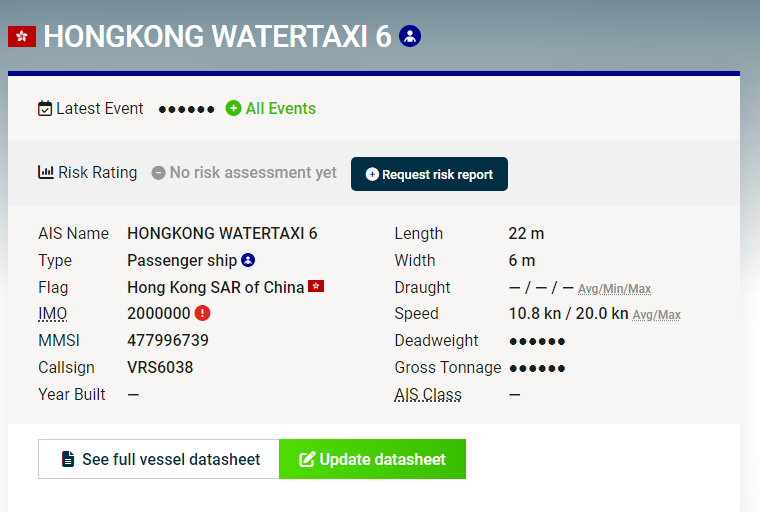Reveal the hidden Gross Tonnage dots

click(537, 368)
